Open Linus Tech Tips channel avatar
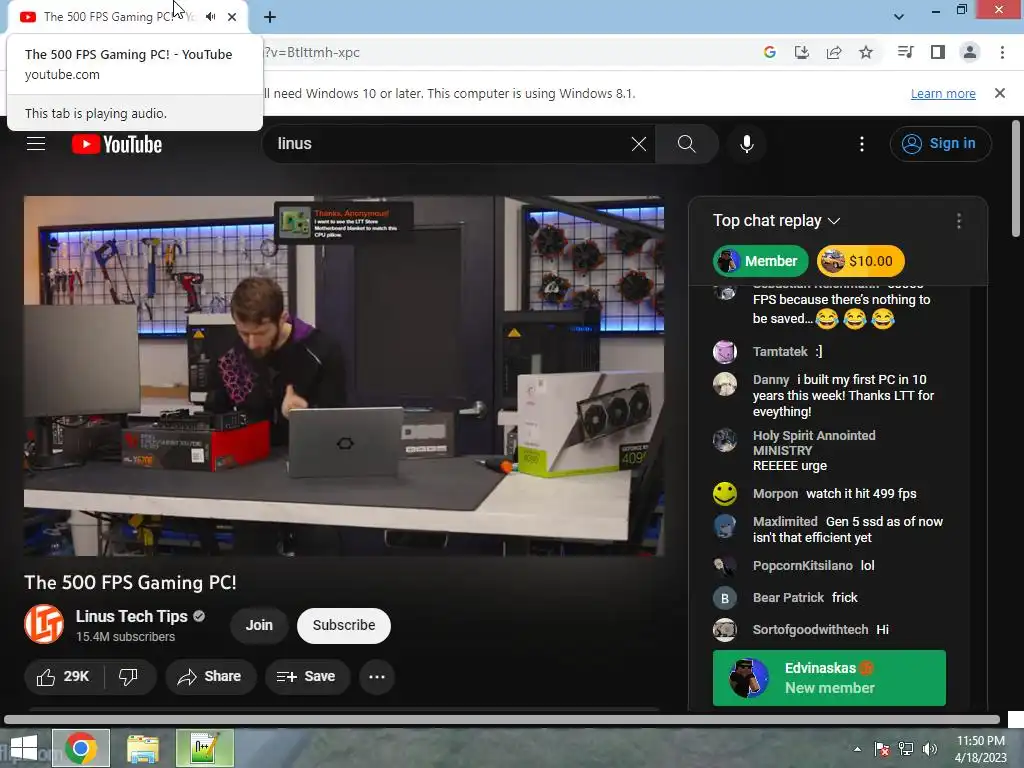The image size is (1024, 768). (44, 624)
